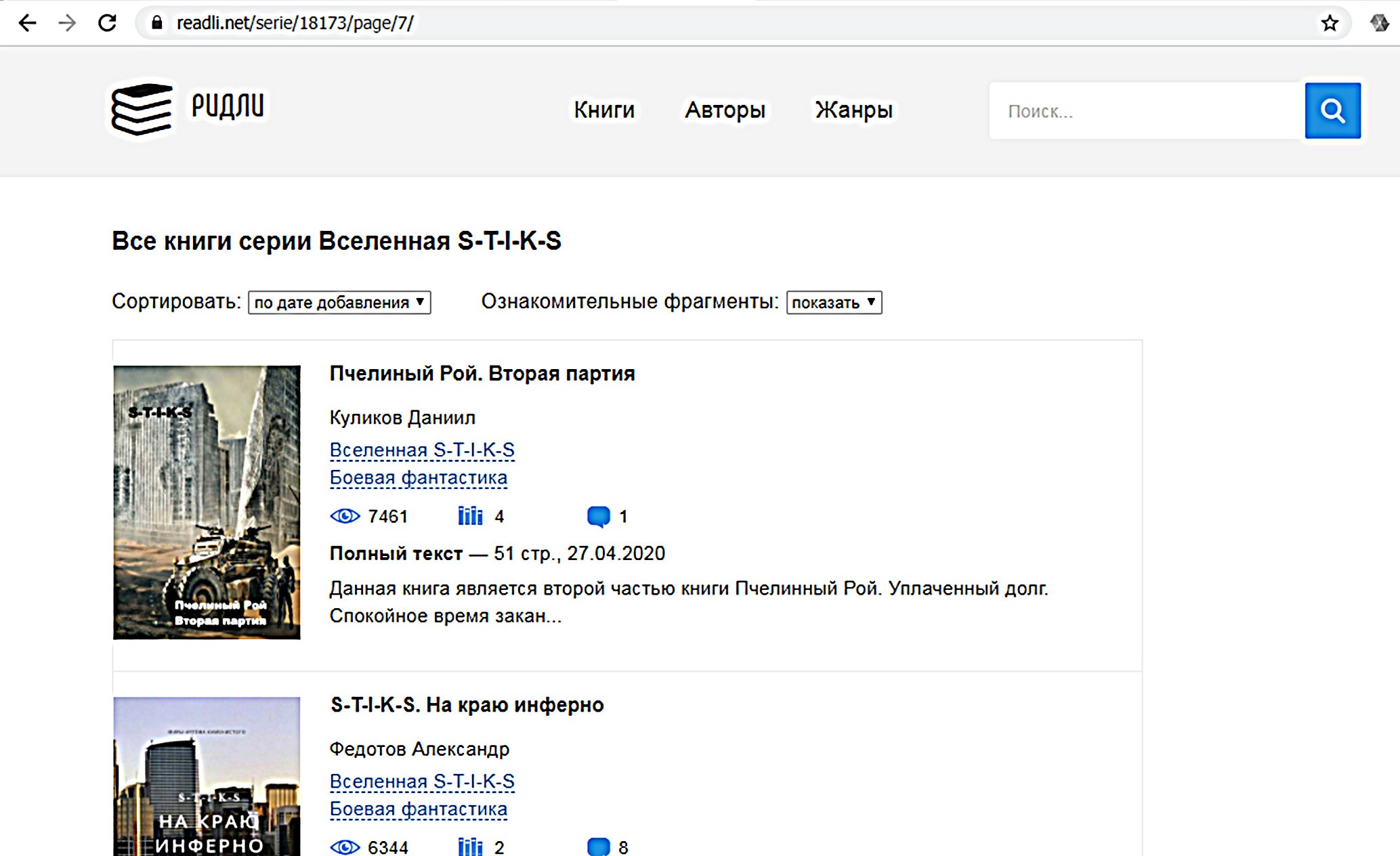Screen dimensions: 1400x856
Task: Select the heading Все книги серии Вселенная S-T-I-K-S
Action: coord(337,241)
